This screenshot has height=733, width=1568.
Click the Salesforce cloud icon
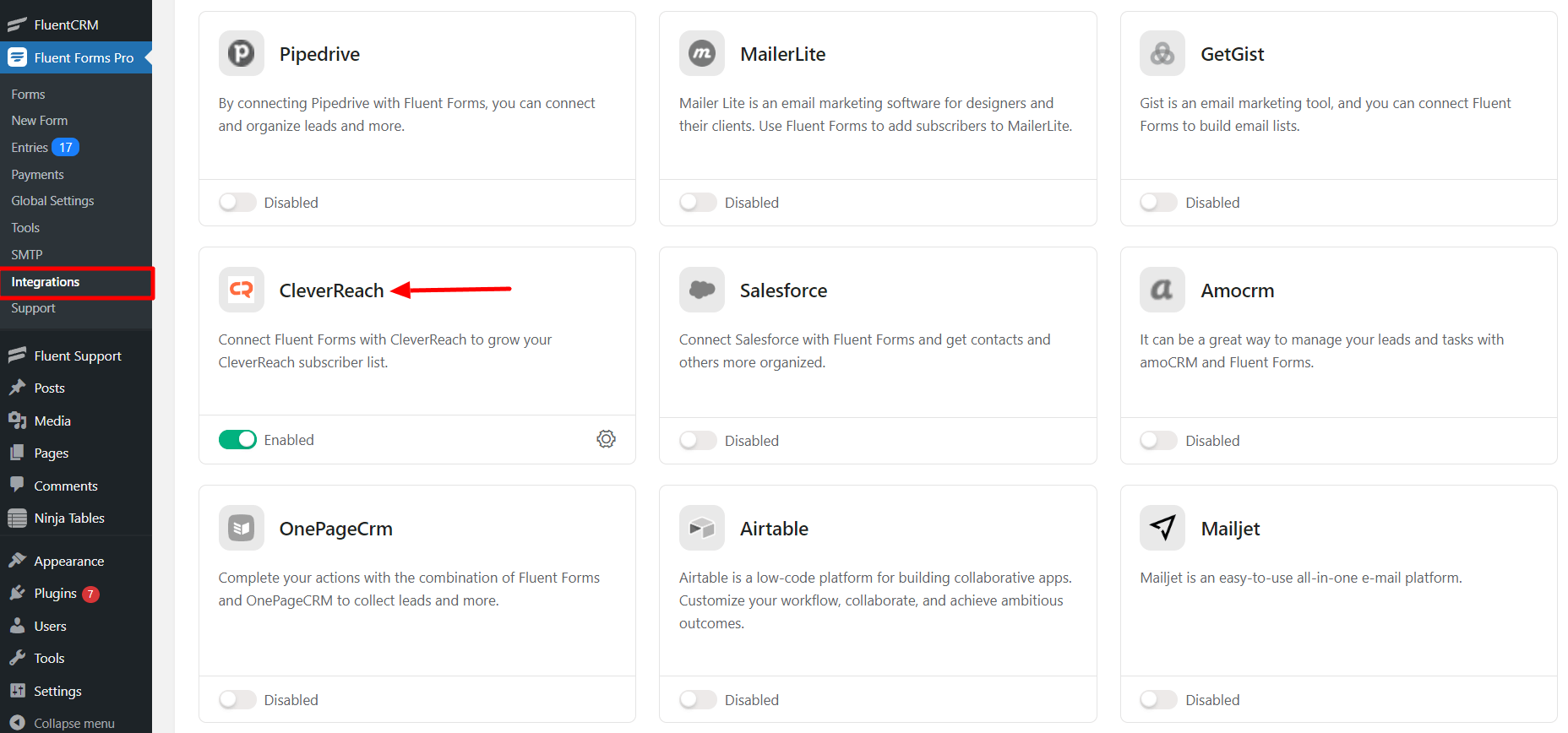point(702,290)
